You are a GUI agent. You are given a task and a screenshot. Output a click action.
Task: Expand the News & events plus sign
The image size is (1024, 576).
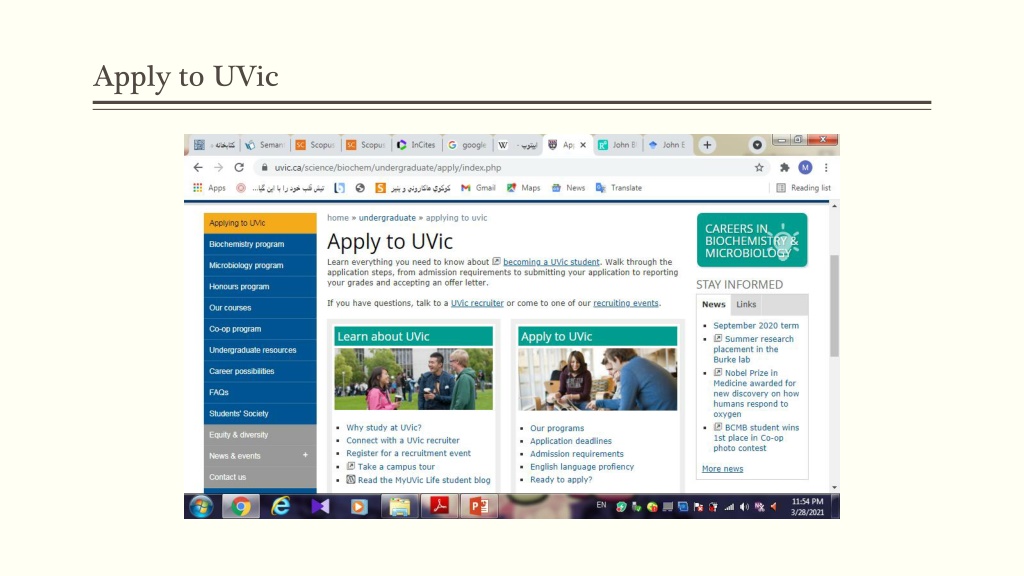305,455
